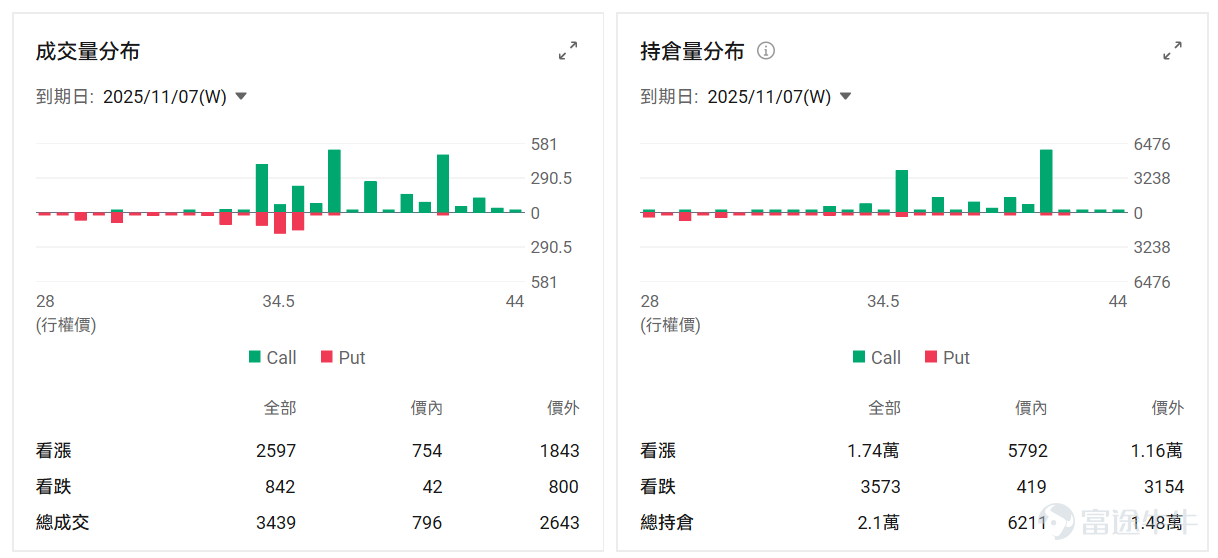Screen dimensions: 1218x558
Task: Click the 34.5 strike label under volume chart
Action: (278, 301)
